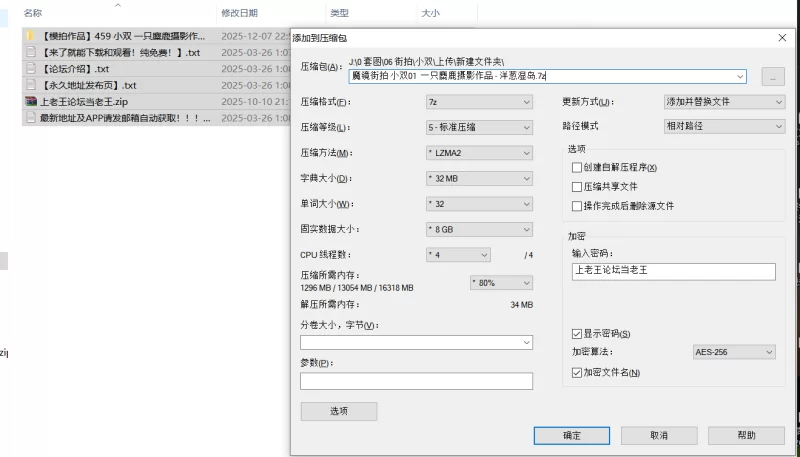Enable 创建自解压程序 option
Screen dimensions: 800x457
577,167
